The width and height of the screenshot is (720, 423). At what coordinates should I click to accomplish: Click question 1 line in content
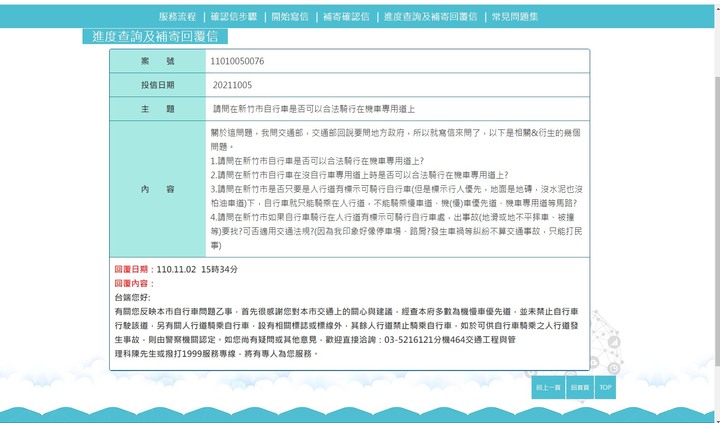317,161
